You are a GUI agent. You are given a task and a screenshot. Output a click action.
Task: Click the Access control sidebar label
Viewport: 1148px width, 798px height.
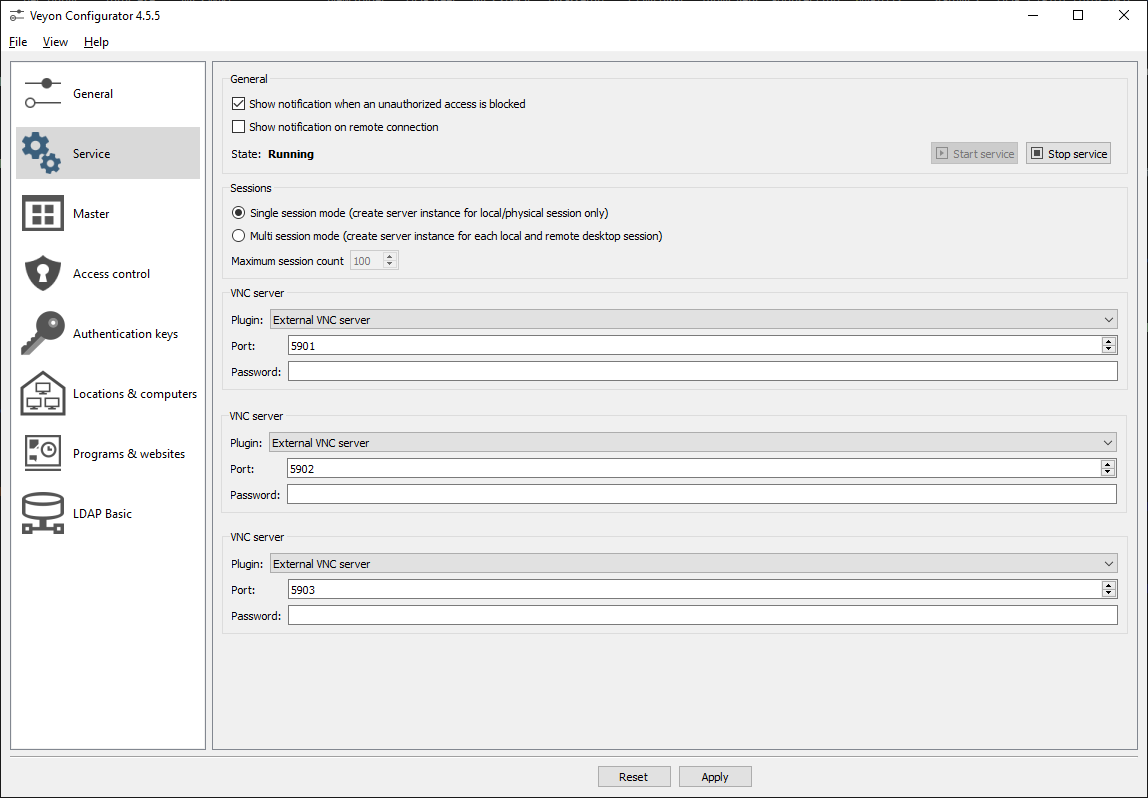click(x=111, y=274)
